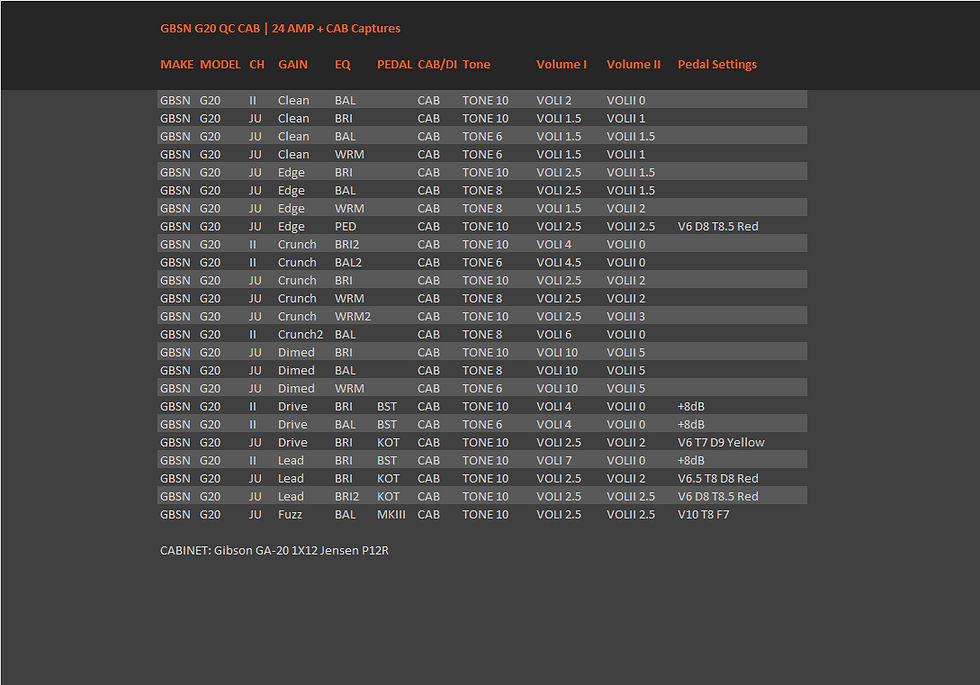Screen dimensions: 980x685
Task: Click 'BRI' EQ in the Dimed row
Action: tap(343, 353)
